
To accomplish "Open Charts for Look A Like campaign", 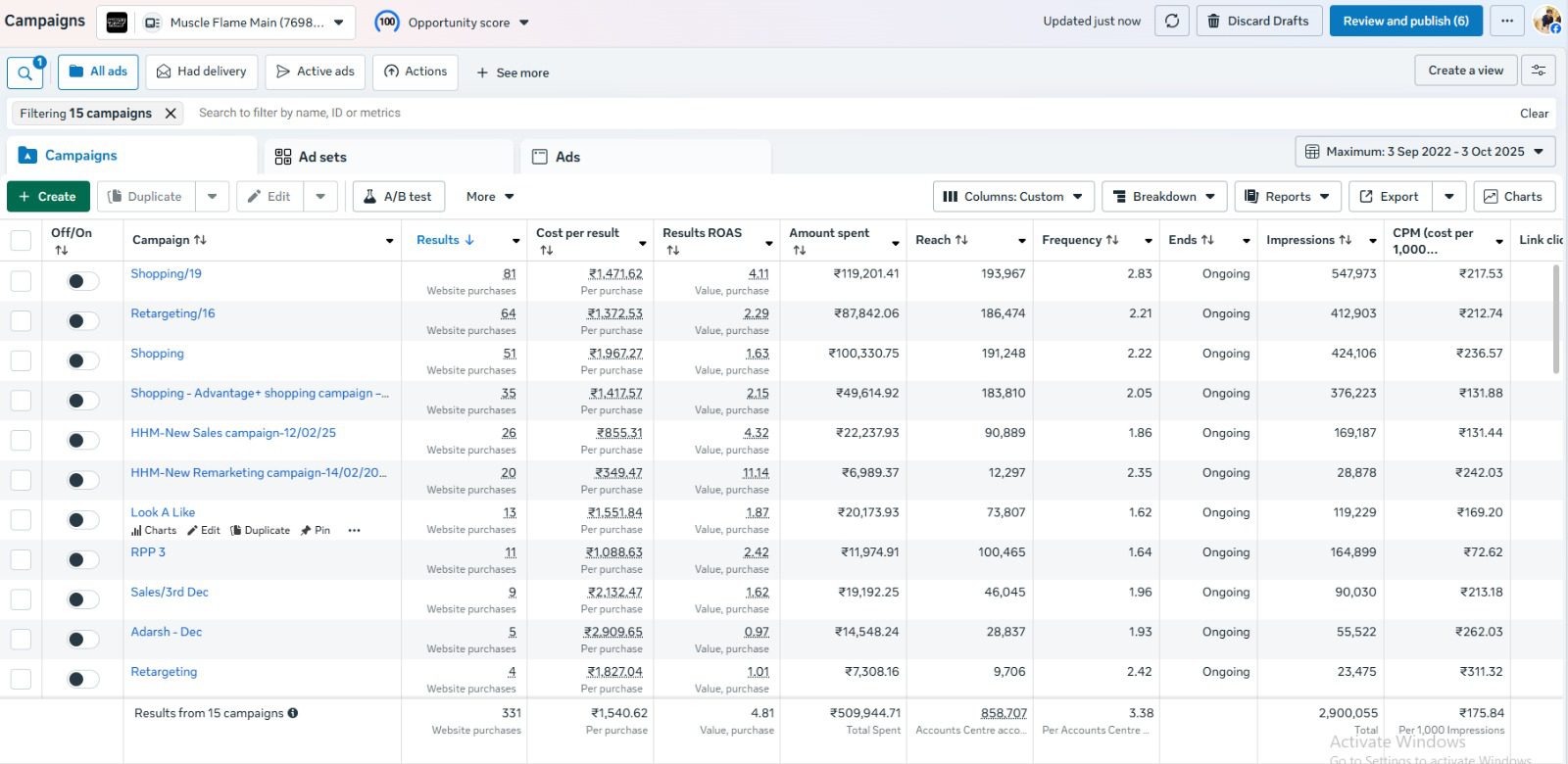I will point(154,530).
